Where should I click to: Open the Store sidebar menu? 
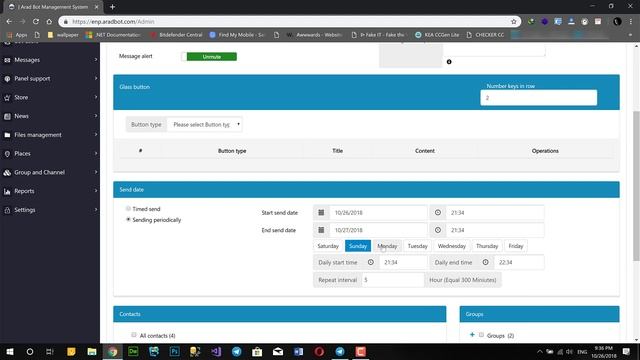[x=50, y=97]
